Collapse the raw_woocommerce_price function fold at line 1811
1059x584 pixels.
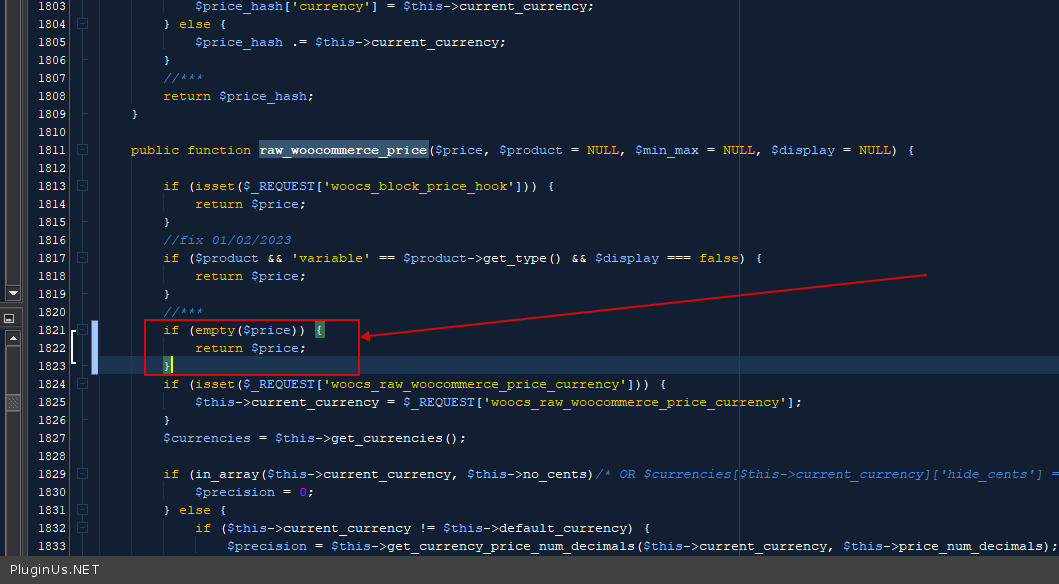click(83, 150)
